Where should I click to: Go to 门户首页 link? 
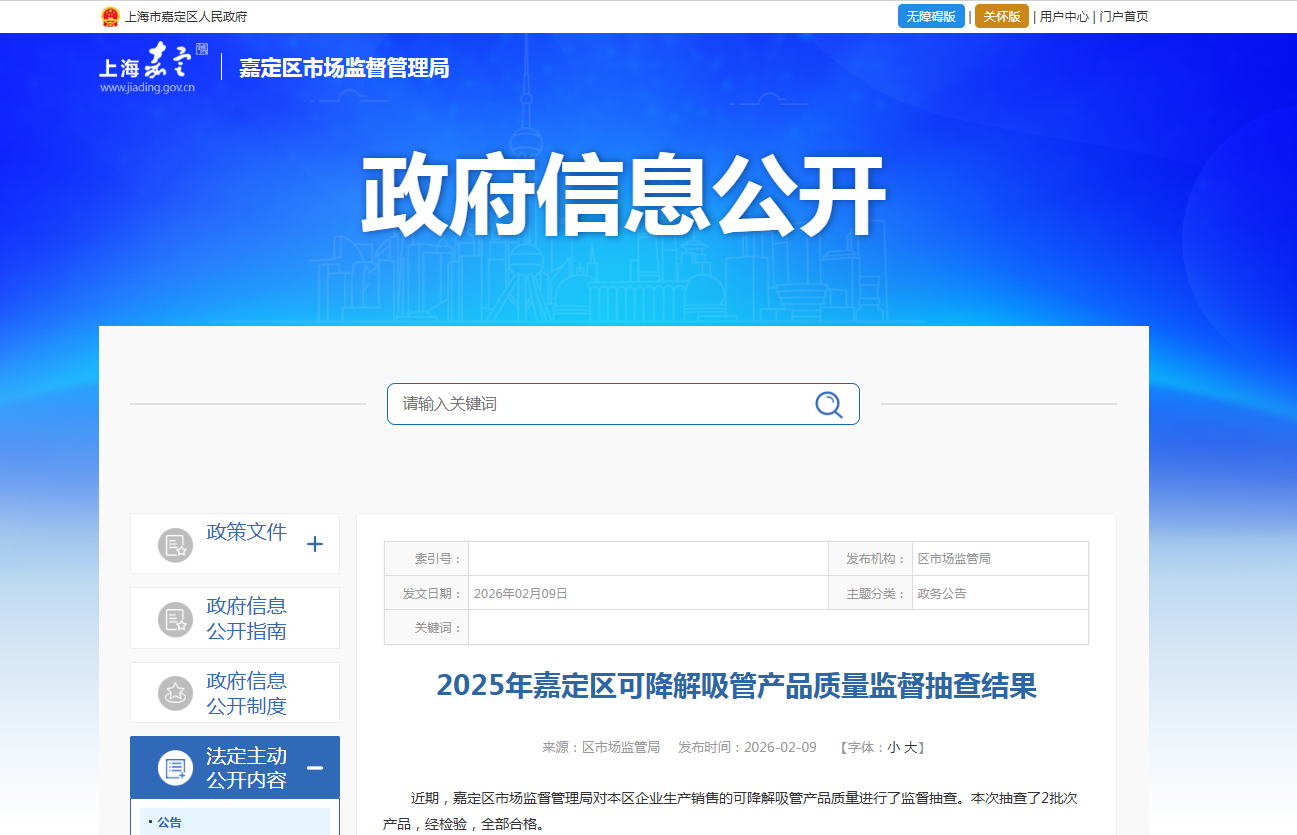(x=1124, y=16)
